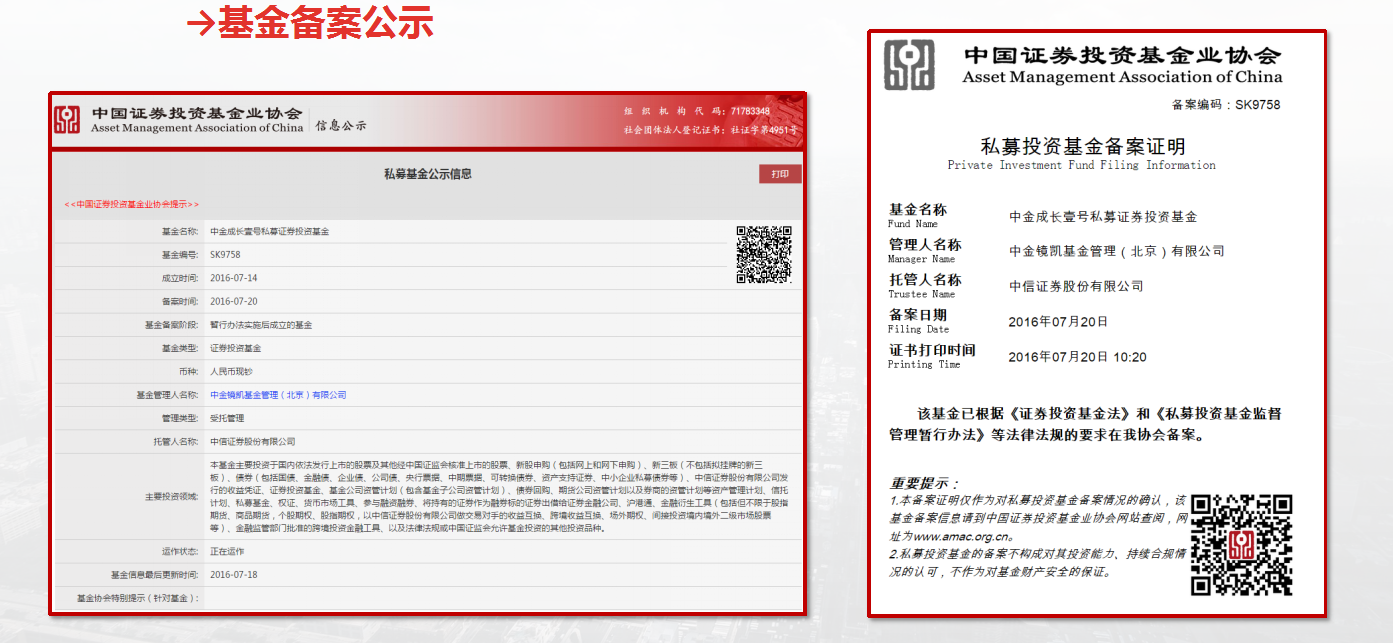Click the AMAC logo on the info webpage
The width and height of the screenshot is (1393, 643).
pyautogui.click(x=67, y=120)
